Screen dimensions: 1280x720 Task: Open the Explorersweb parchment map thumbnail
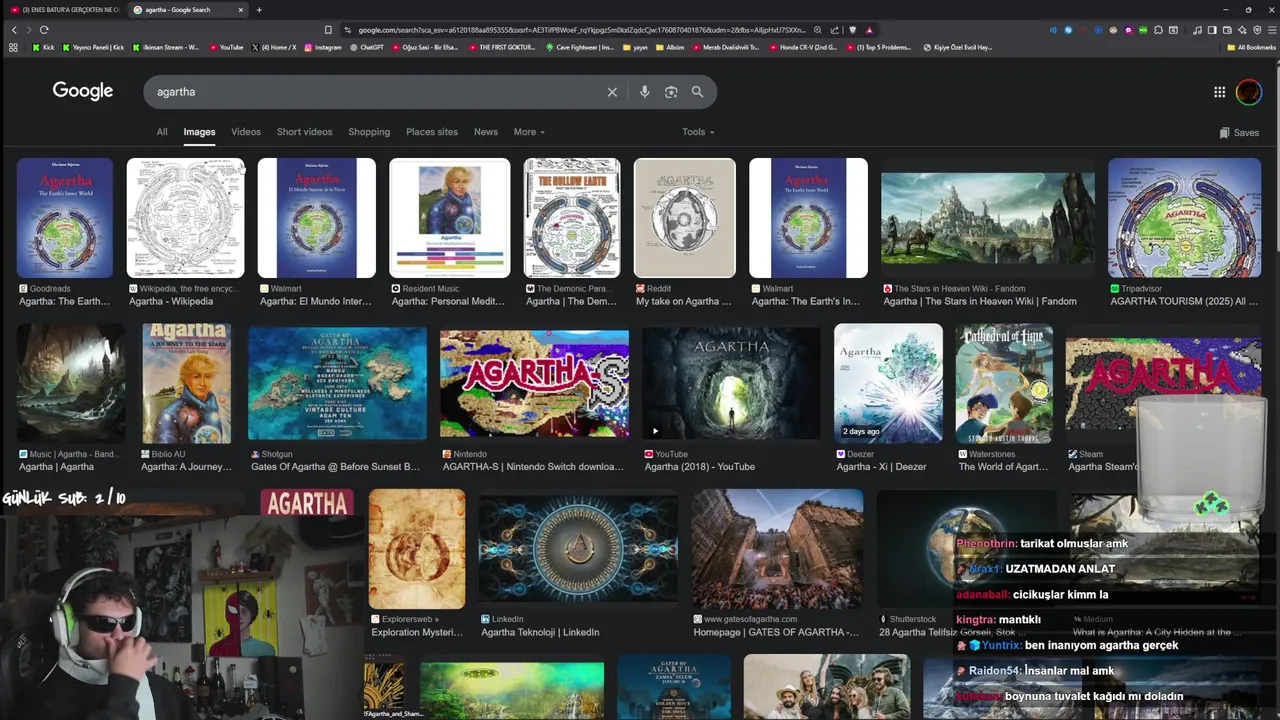(x=417, y=549)
